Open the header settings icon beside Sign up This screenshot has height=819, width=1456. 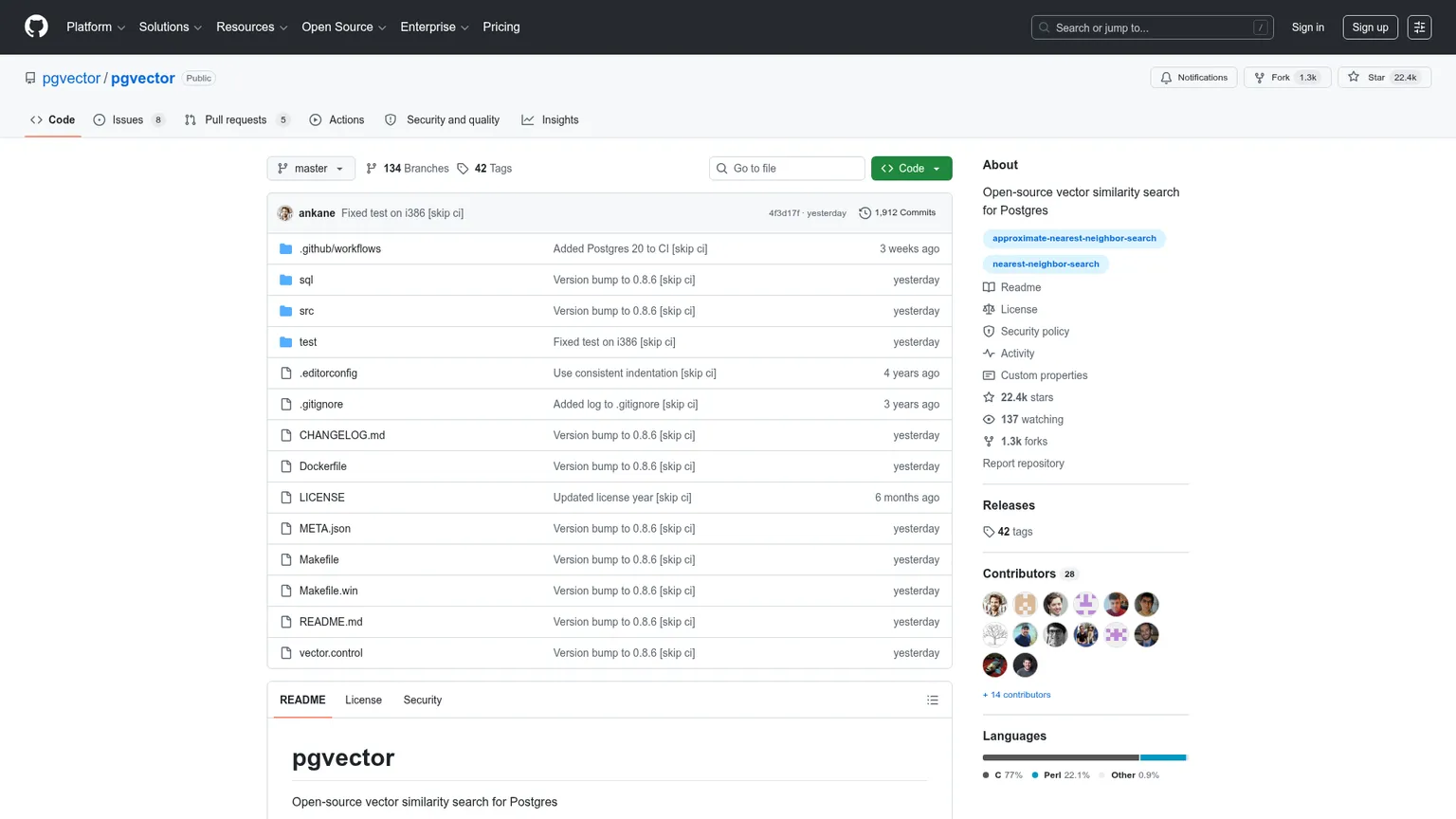click(1419, 27)
